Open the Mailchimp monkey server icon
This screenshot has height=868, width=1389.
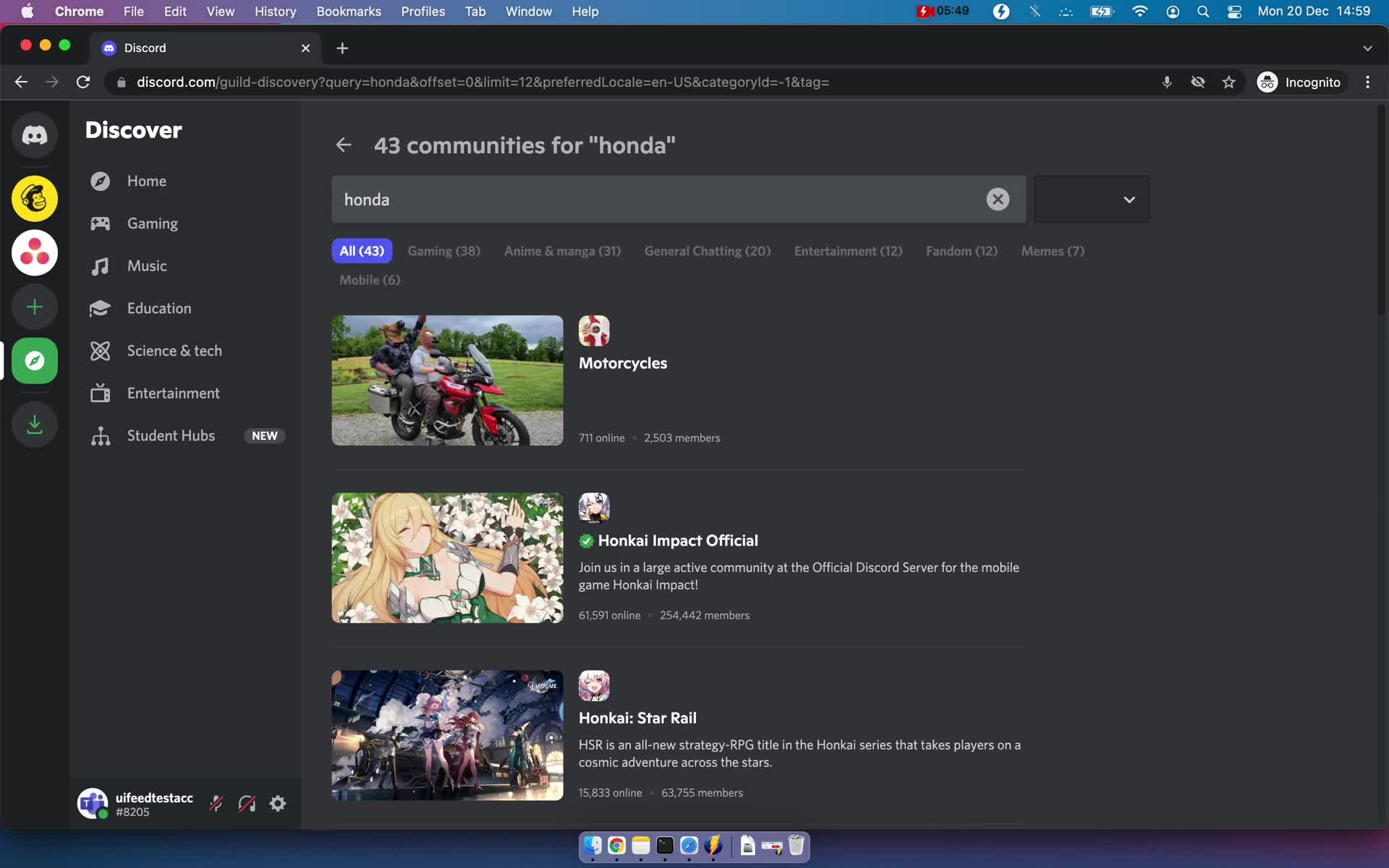[x=34, y=198]
